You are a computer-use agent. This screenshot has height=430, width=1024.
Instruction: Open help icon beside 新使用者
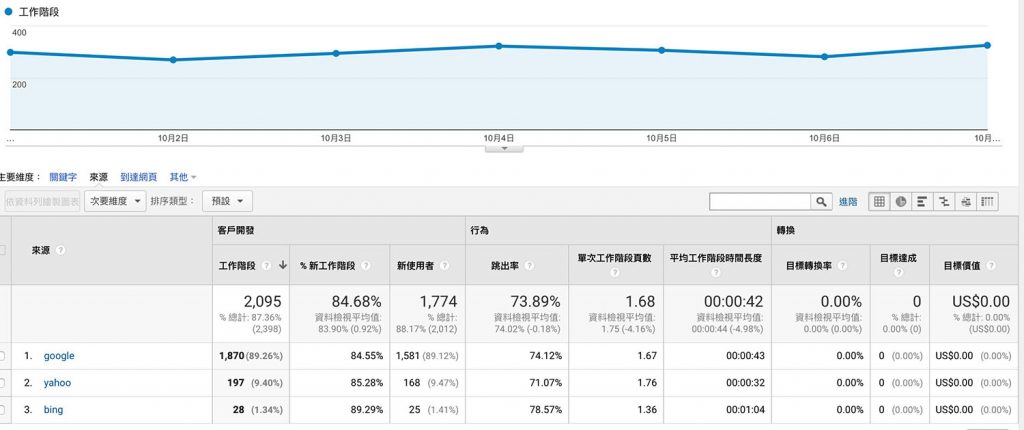(444, 265)
